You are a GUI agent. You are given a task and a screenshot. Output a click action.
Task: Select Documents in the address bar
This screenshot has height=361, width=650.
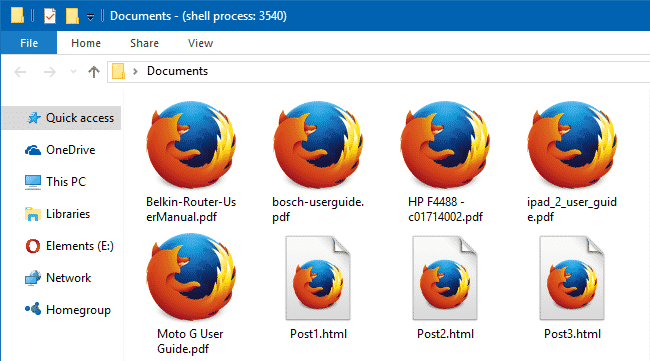click(177, 71)
